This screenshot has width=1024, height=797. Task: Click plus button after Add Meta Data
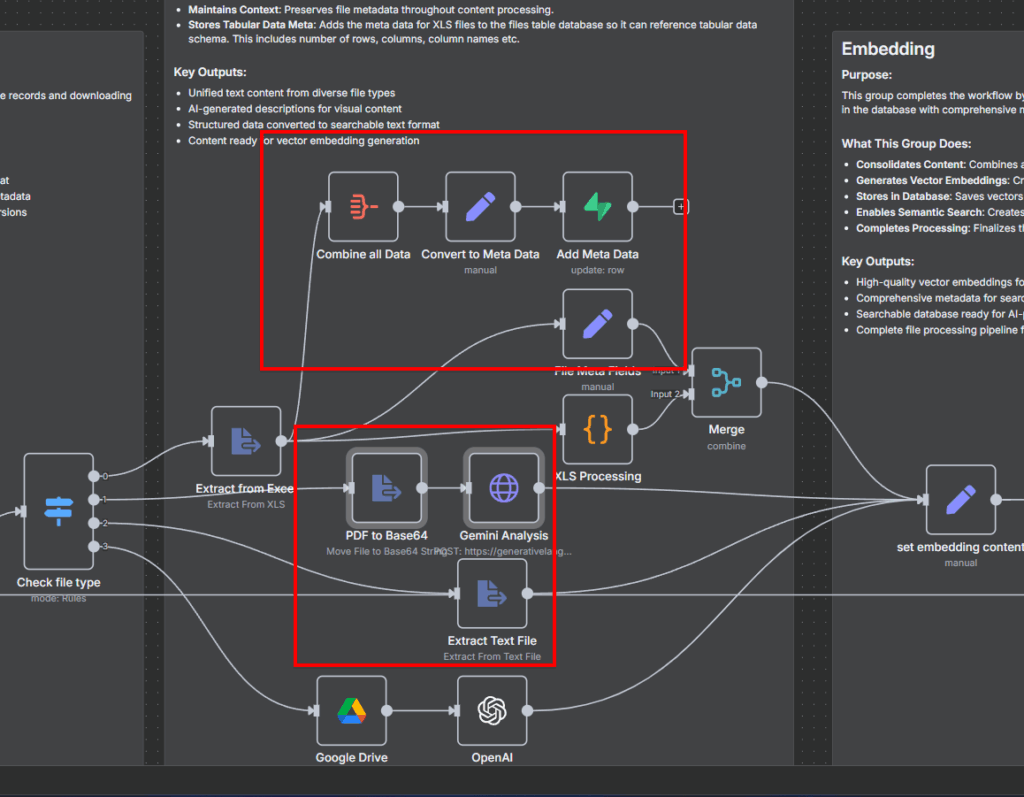pos(681,207)
